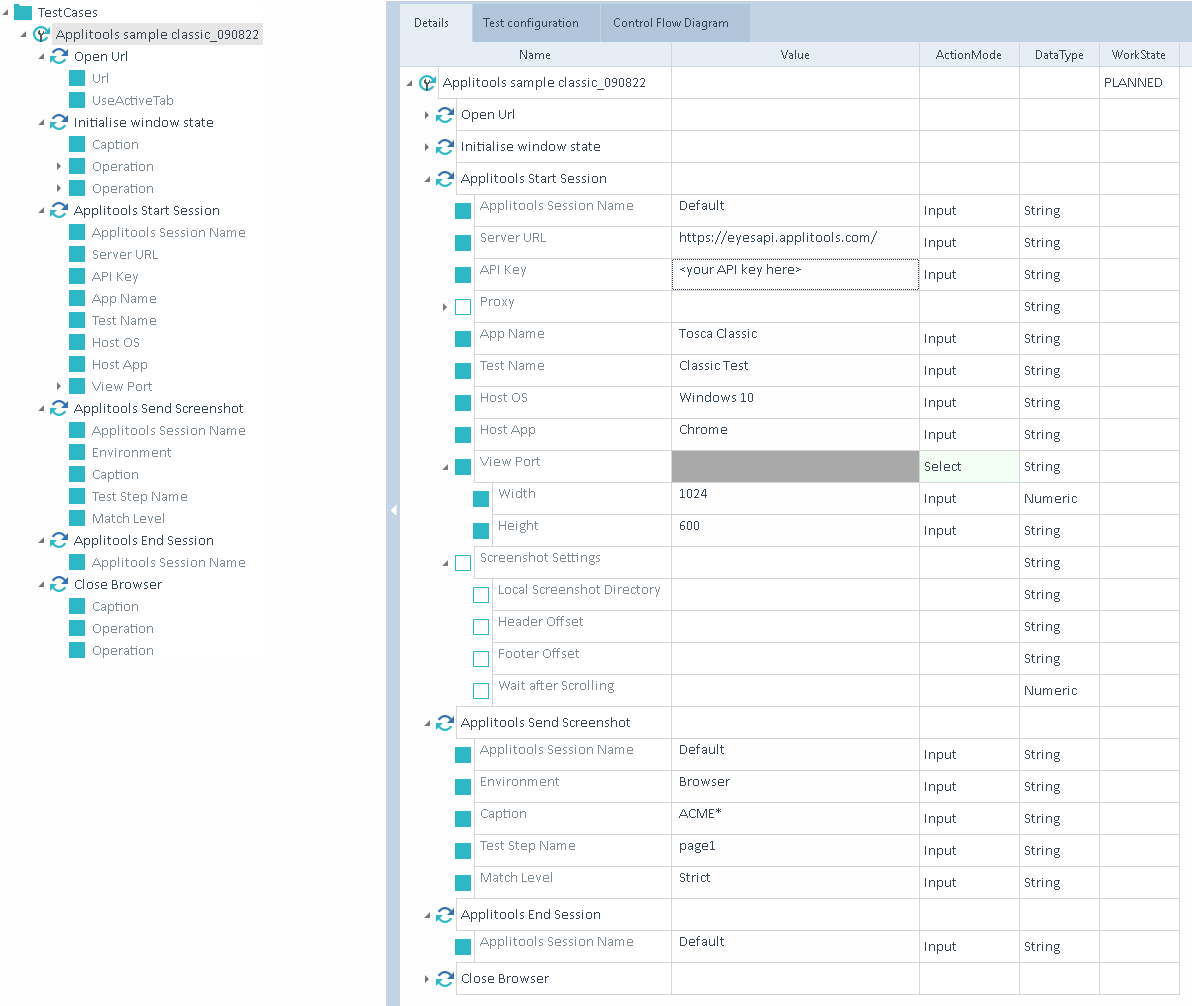The height and width of the screenshot is (1006, 1192).
Task: Click the Applitools Send Screenshot step icon in the details grid
Action: pyautogui.click(x=445, y=723)
